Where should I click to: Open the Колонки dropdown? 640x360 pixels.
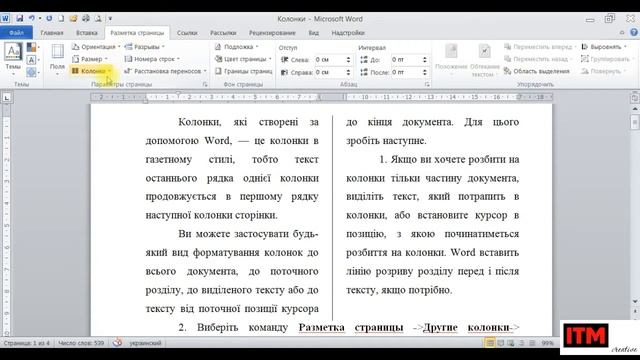pos(91,71)
